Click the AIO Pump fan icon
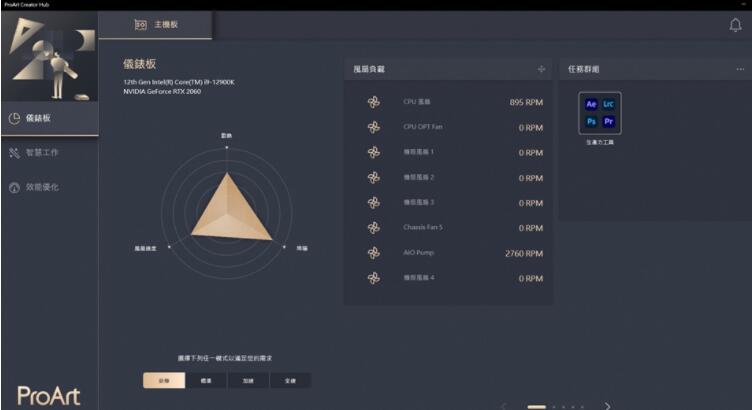 373,253
